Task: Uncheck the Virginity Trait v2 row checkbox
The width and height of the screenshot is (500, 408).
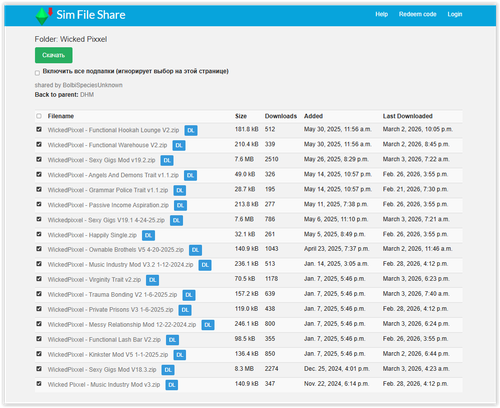Action: (39, 279)
